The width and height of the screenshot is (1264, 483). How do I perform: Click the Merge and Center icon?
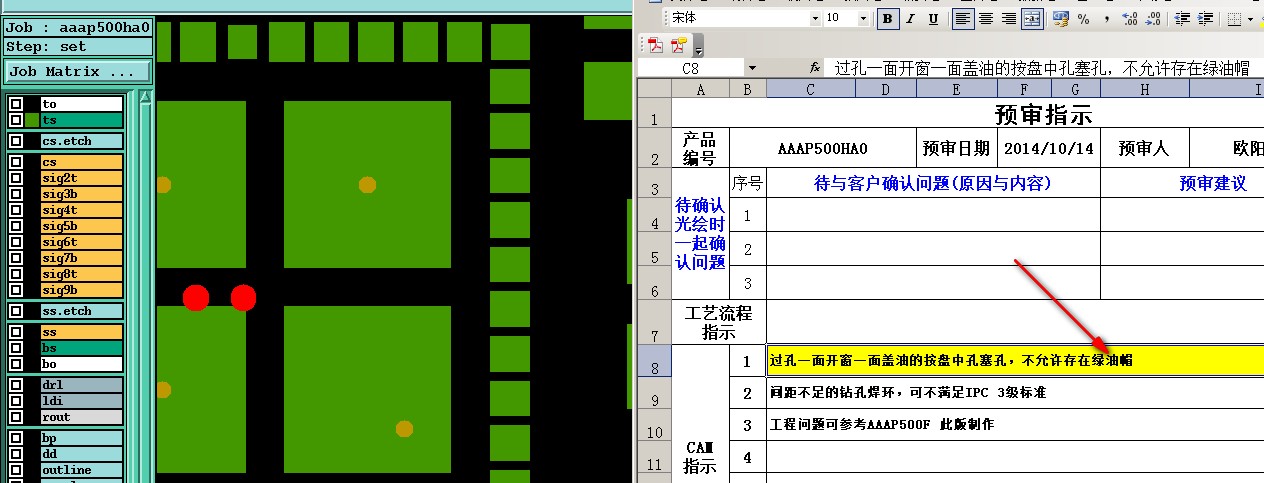(x=1032, y=18)
